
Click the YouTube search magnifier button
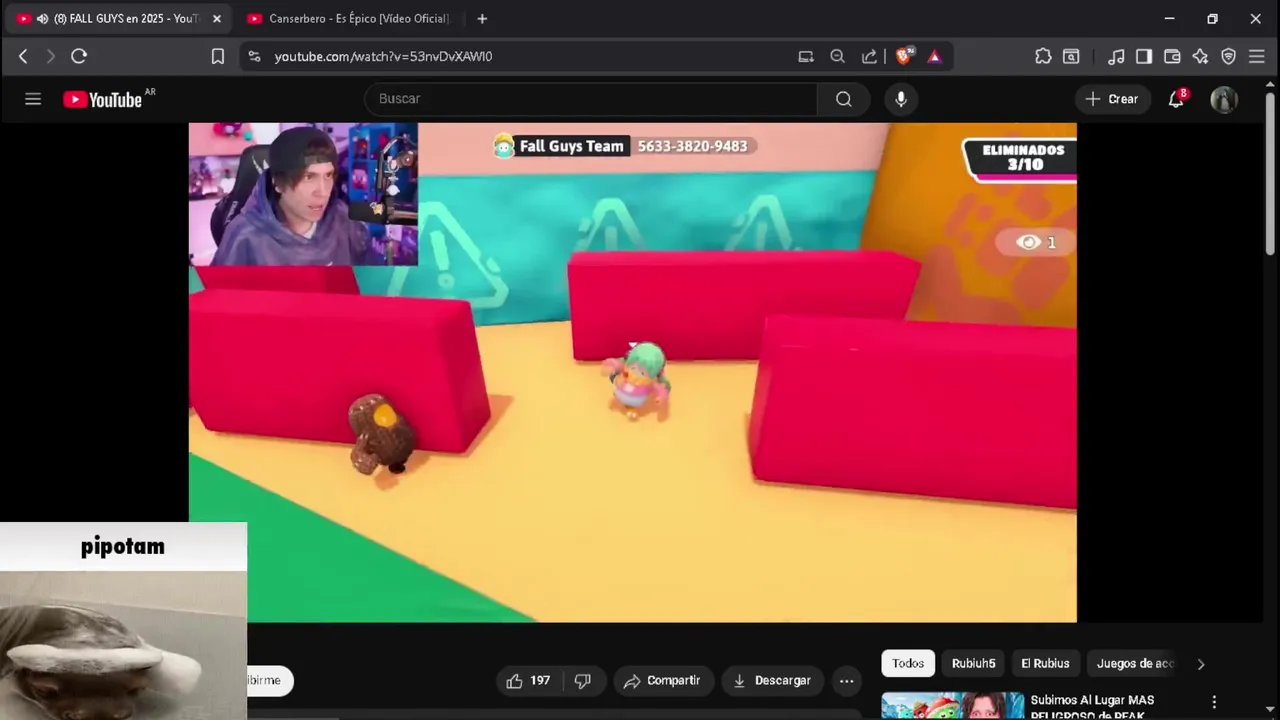[x=844, y=99]
